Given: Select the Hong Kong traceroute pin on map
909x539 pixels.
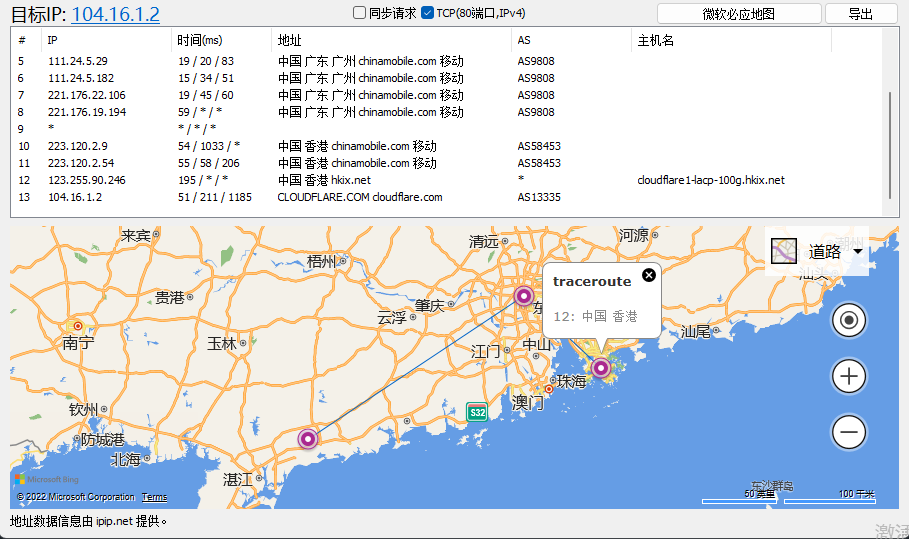Looking at the screenshot, I should tap(601, 367).
